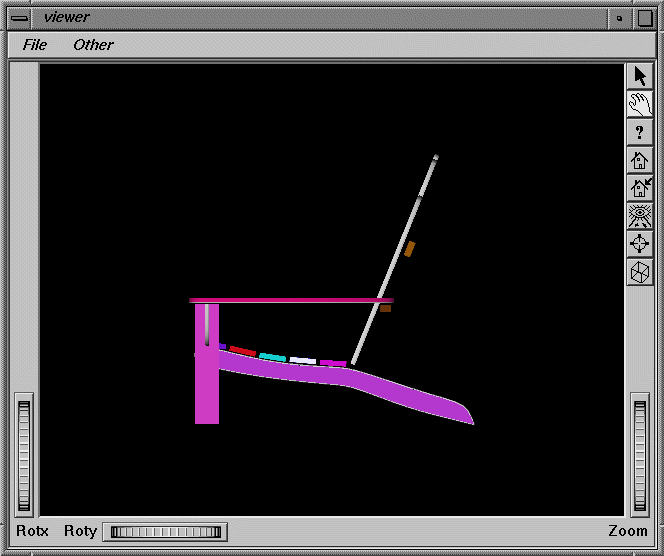Toggle the perspective cube camera icon
Image resolution: width=664 pixels, height=556 pixels.
(640, 272)
